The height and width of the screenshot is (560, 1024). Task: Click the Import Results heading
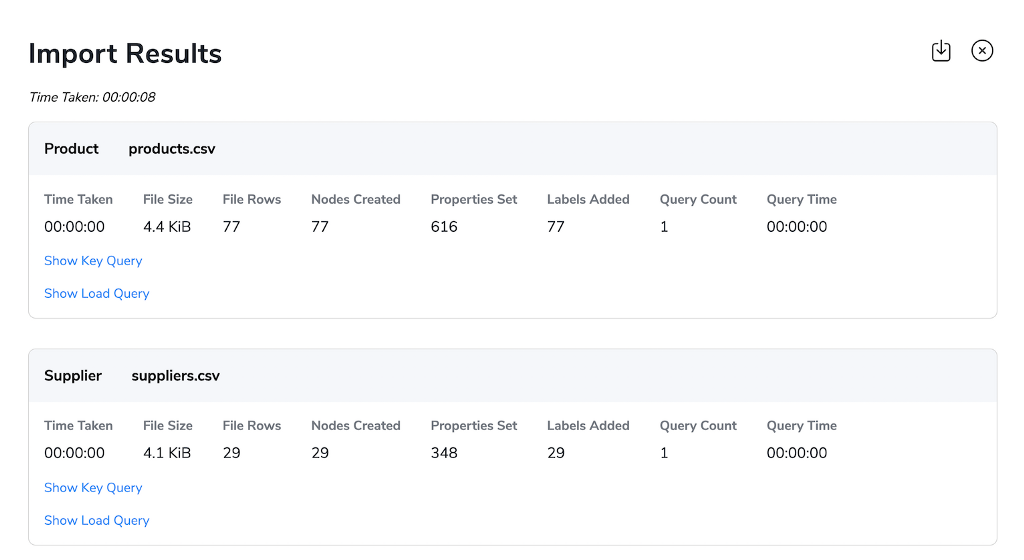(x=125, y=54)
